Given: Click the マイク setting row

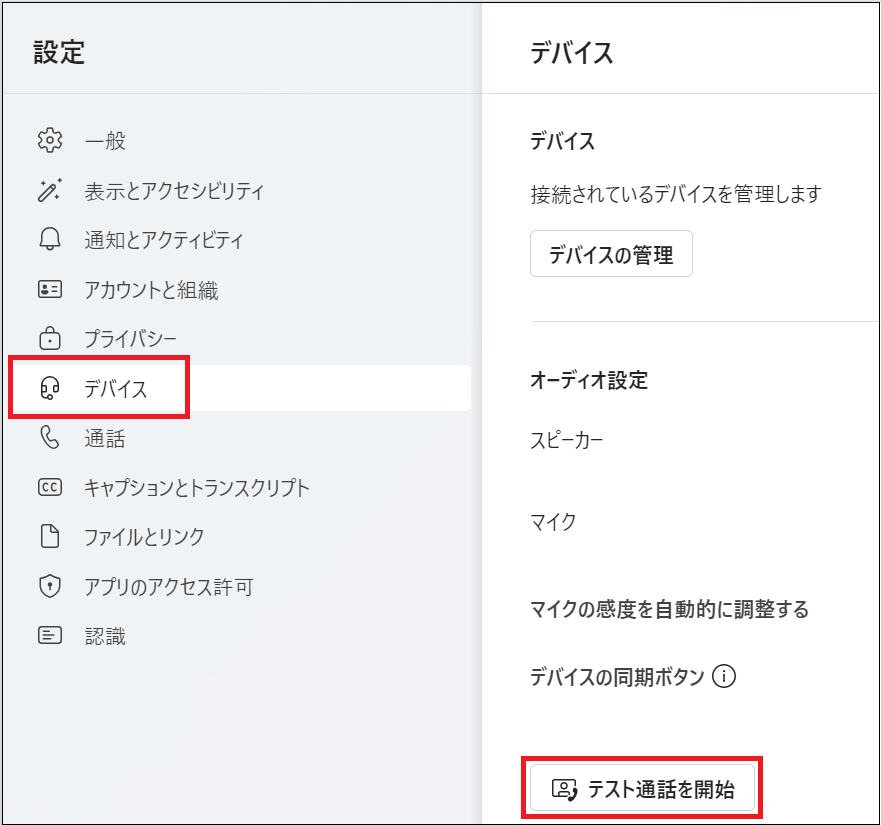Looking at the screenshot, I should [x=553, y=521].
